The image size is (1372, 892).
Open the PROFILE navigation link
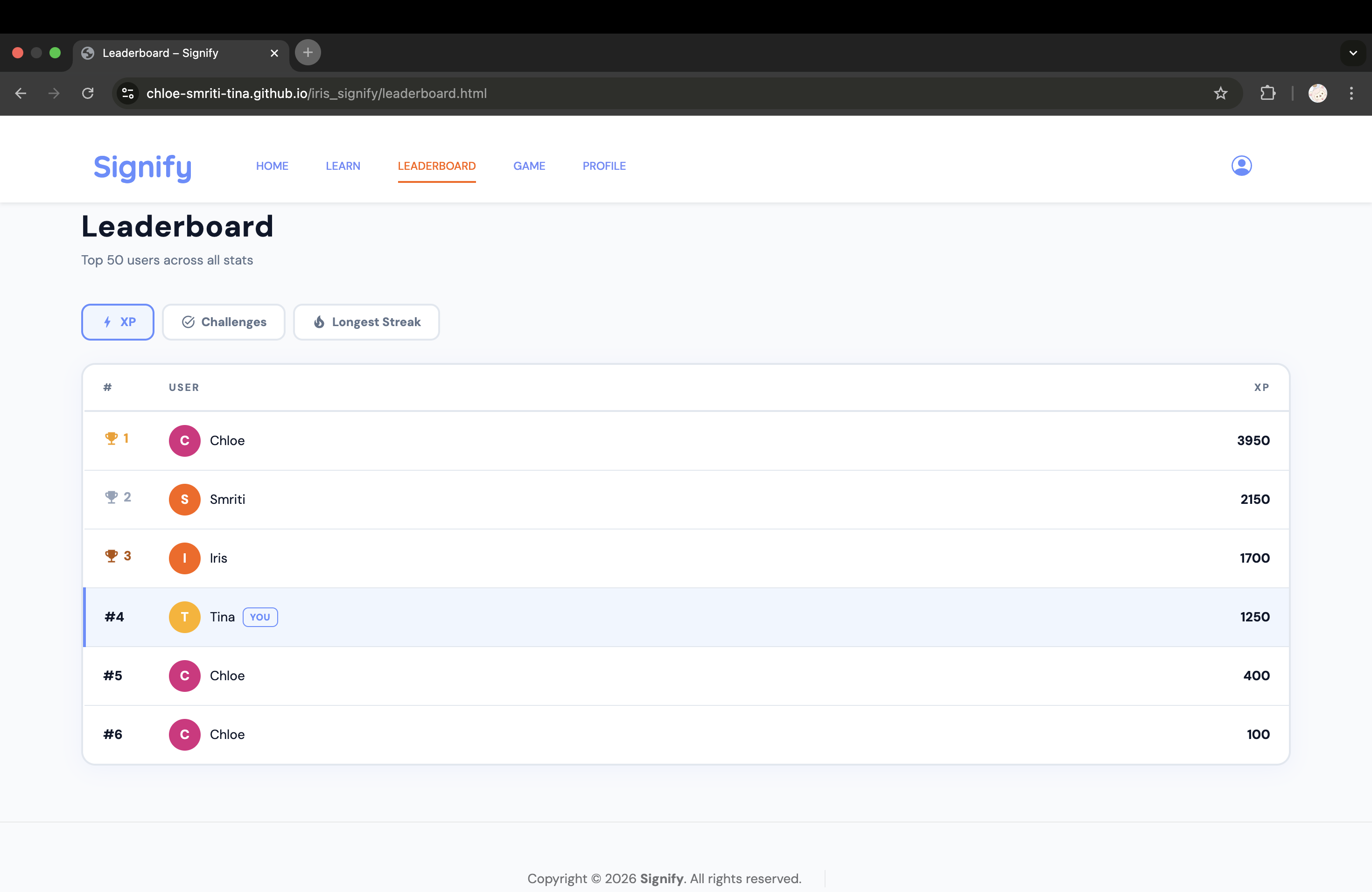point(603,166)
